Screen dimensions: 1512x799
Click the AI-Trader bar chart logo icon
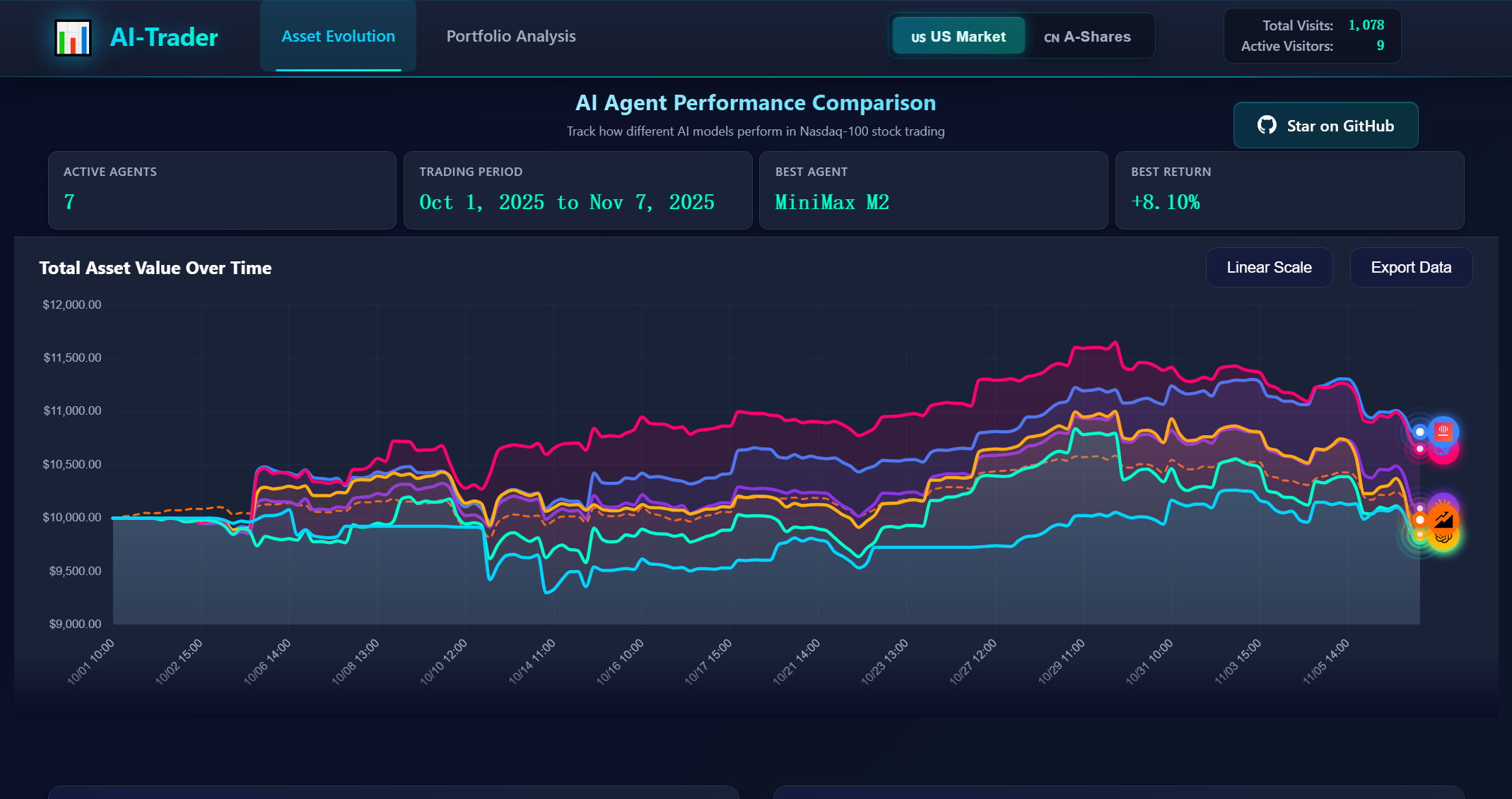point(73,37)
